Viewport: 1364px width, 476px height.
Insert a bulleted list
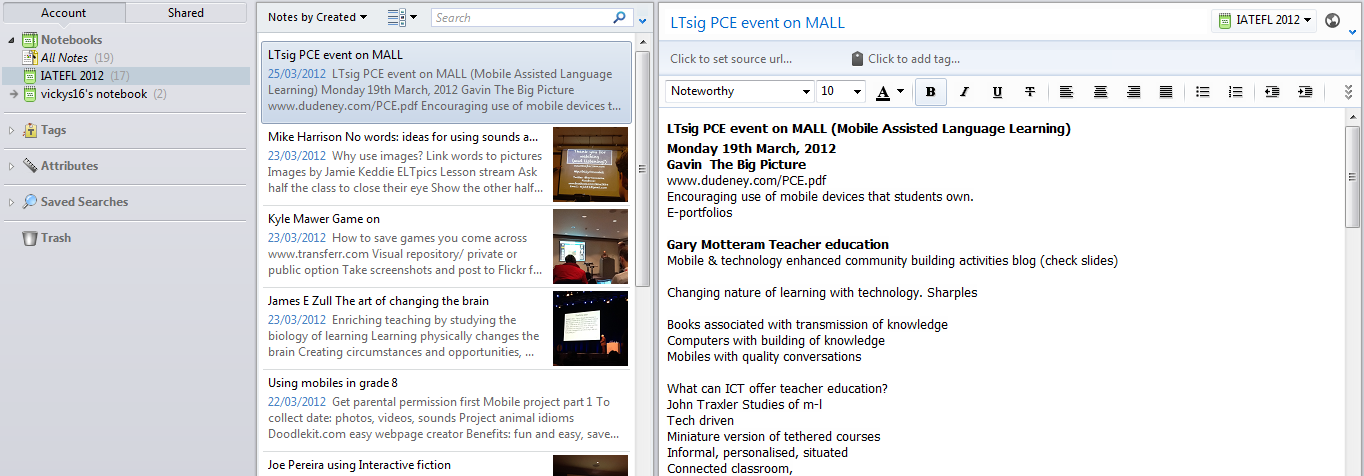pyautogui.click(x=1203, y=91)
